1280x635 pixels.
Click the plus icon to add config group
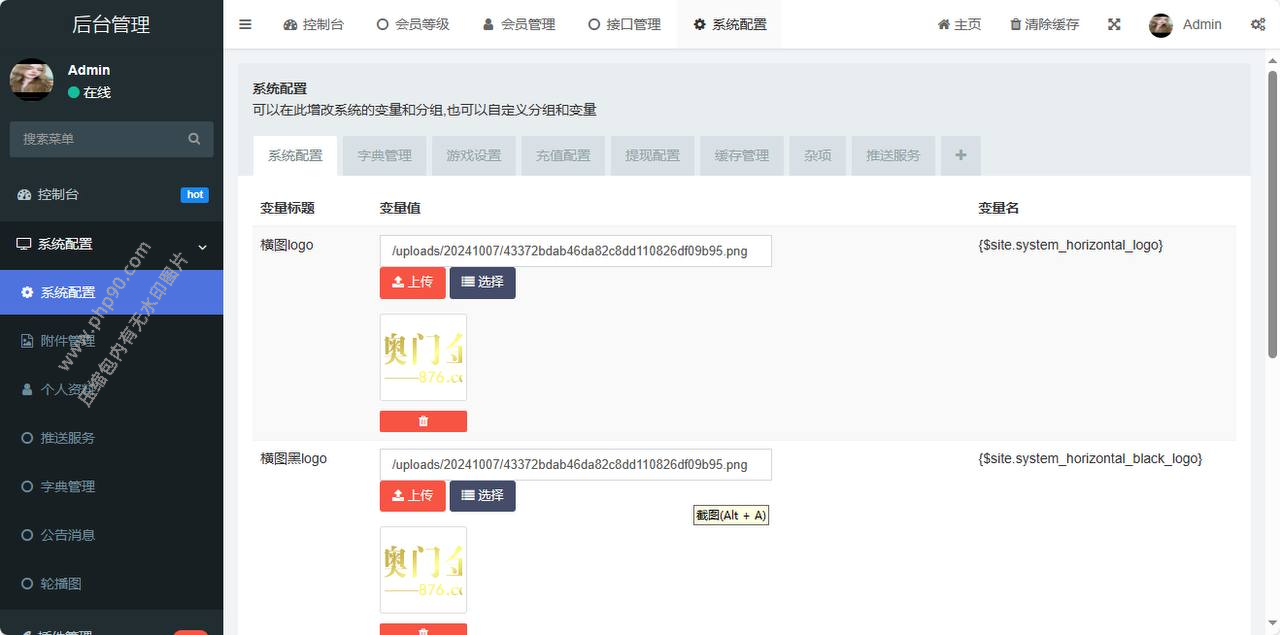(x=961, y=155)
